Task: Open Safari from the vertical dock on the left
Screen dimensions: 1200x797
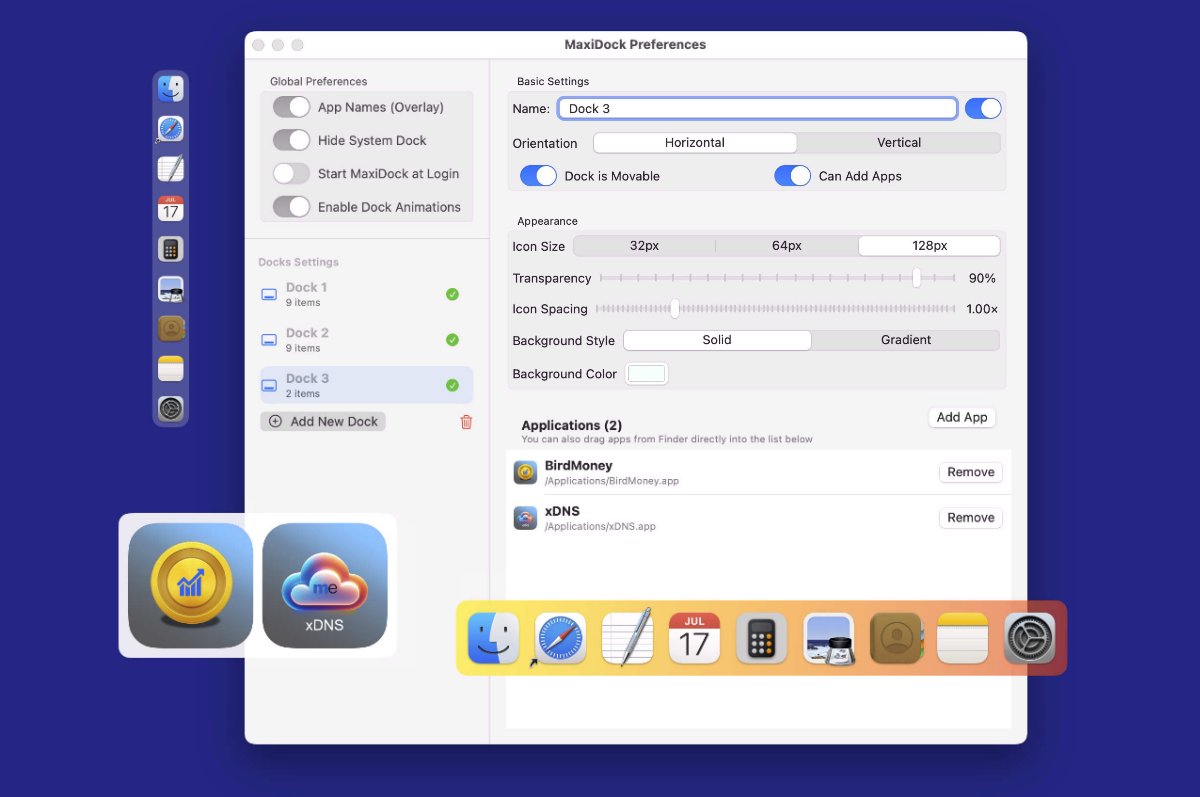Action: tap(170, 128)
